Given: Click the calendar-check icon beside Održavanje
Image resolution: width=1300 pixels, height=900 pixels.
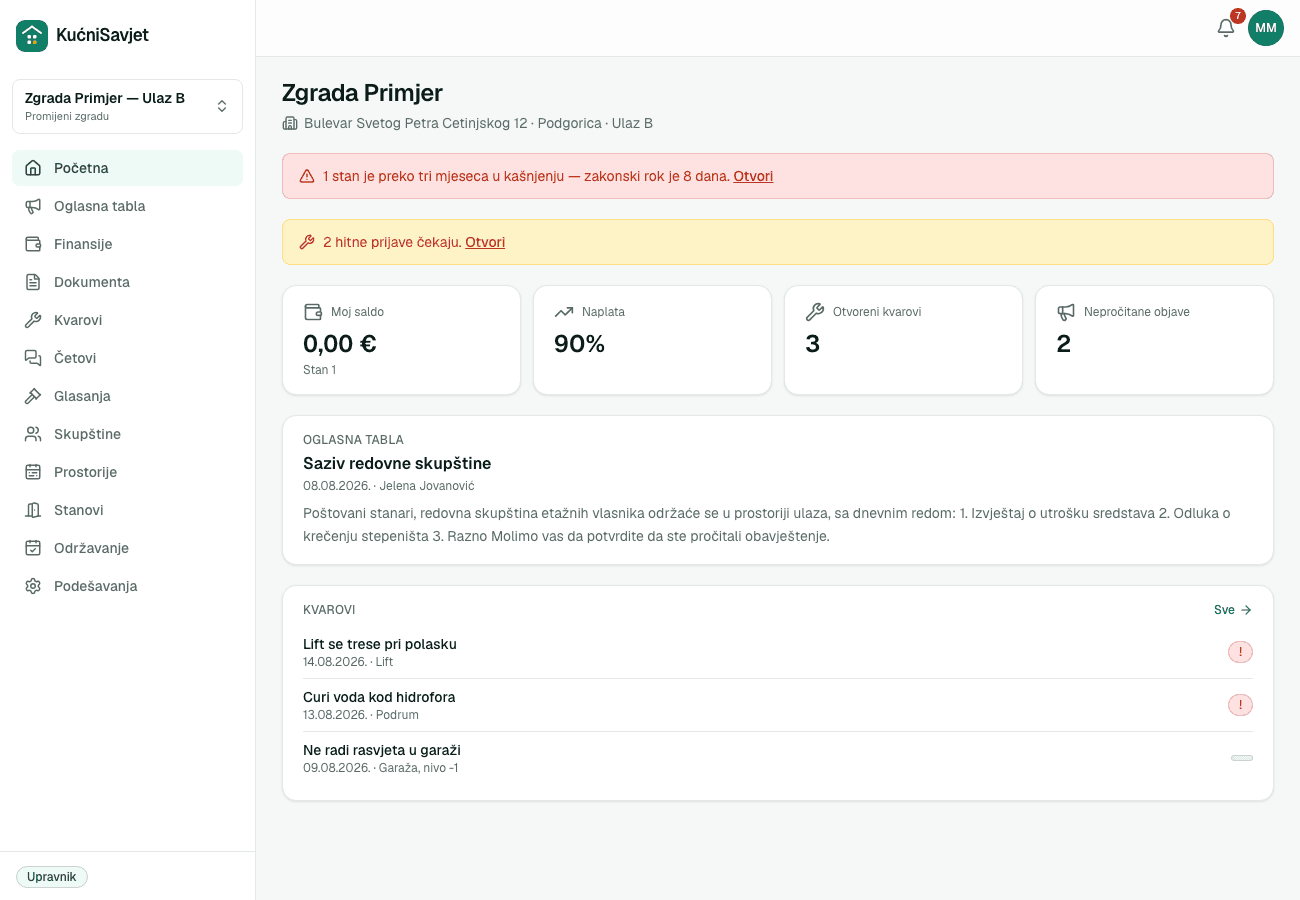Looking at the screenshot, I should [x=33, y=548].
